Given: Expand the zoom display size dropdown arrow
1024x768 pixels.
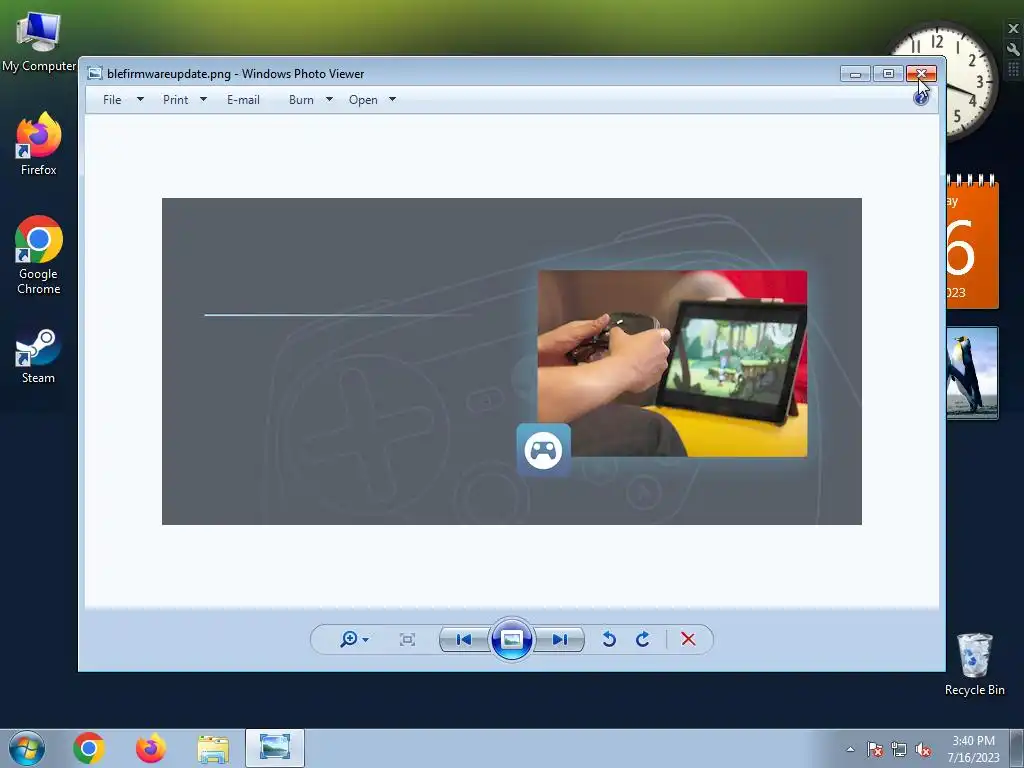Looking at the screenshot, I should tap(365, 639).
